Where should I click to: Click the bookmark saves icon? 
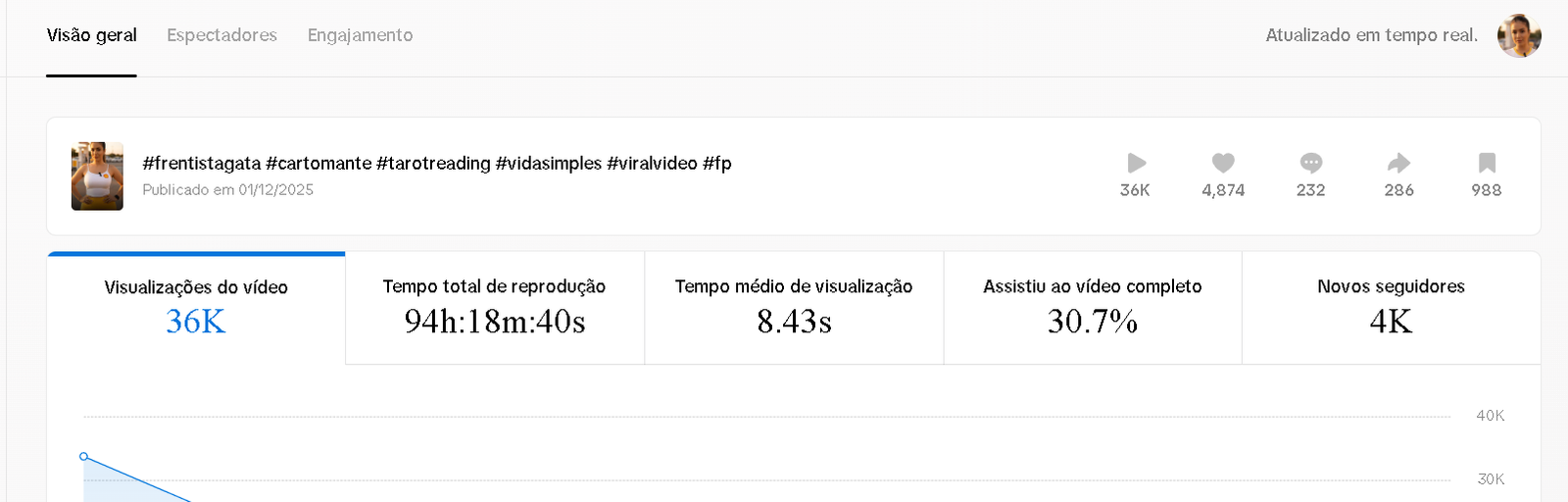tap(1487, 163)
